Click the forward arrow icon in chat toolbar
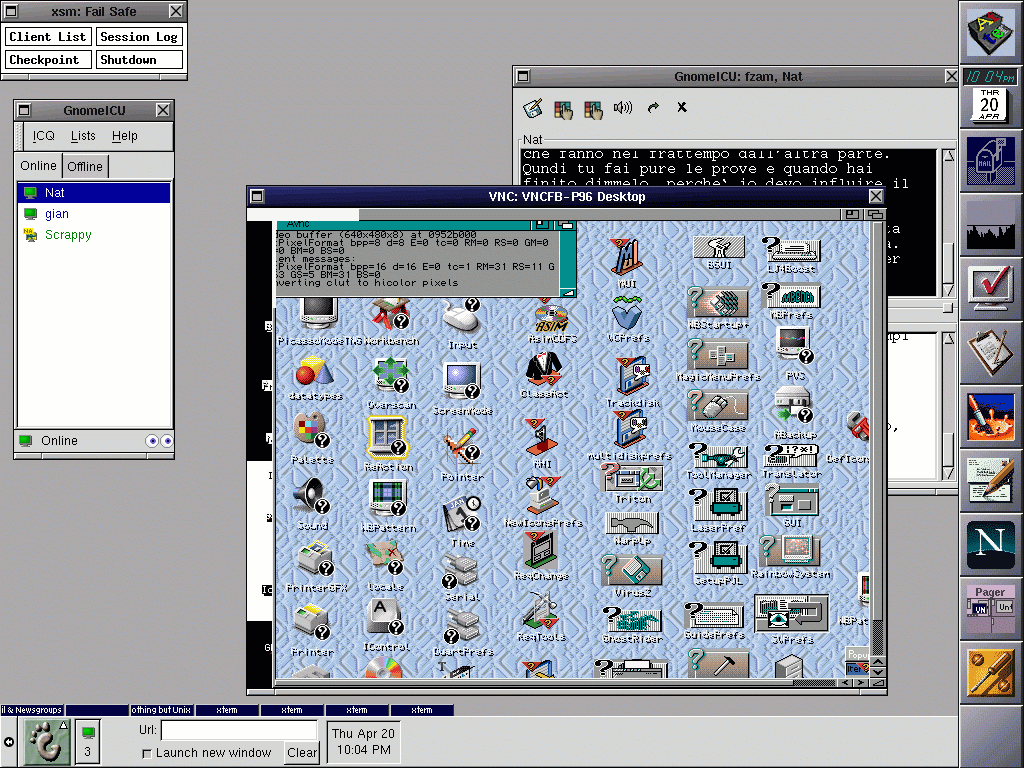 point(653,108)
